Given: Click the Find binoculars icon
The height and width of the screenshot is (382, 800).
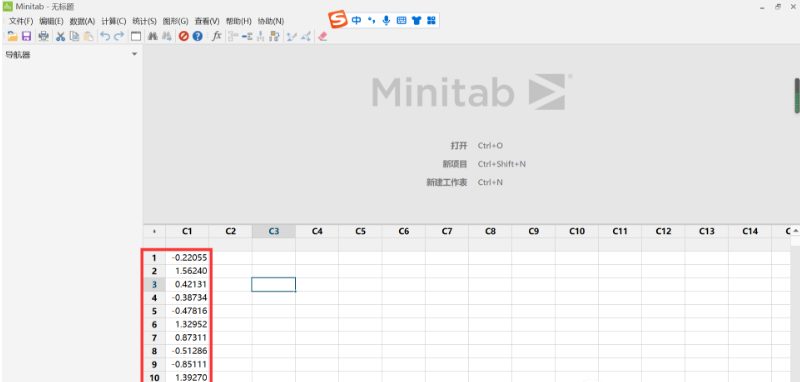Looking at the screenshot, I should [152, 36].
